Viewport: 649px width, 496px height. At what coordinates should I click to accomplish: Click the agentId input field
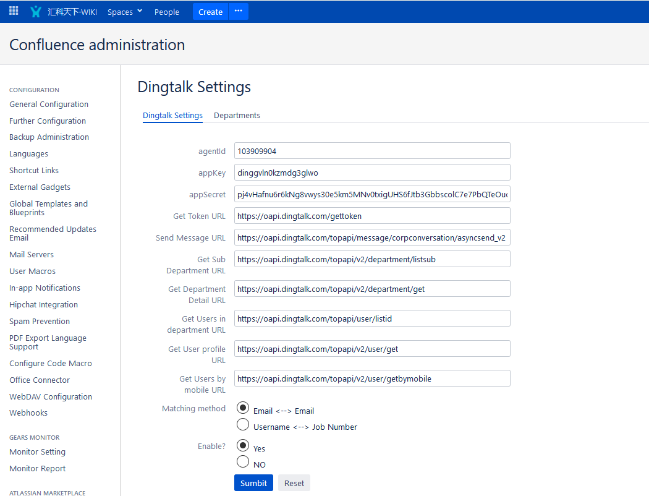click(372, 151)
